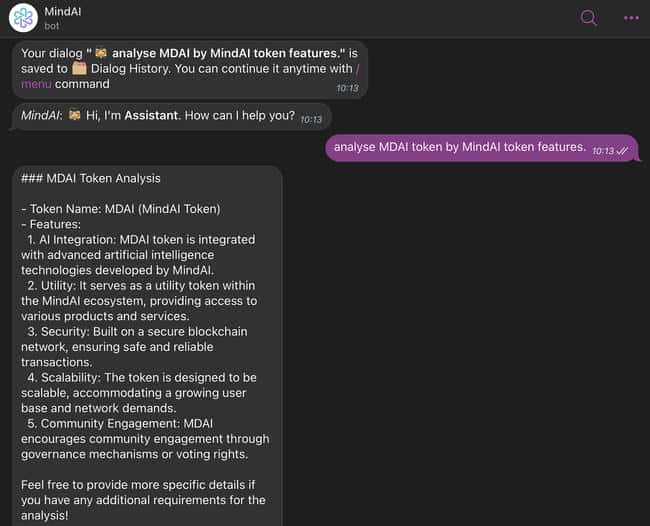Select the 'Utility' feature paragraph

(x=139, y=301)
